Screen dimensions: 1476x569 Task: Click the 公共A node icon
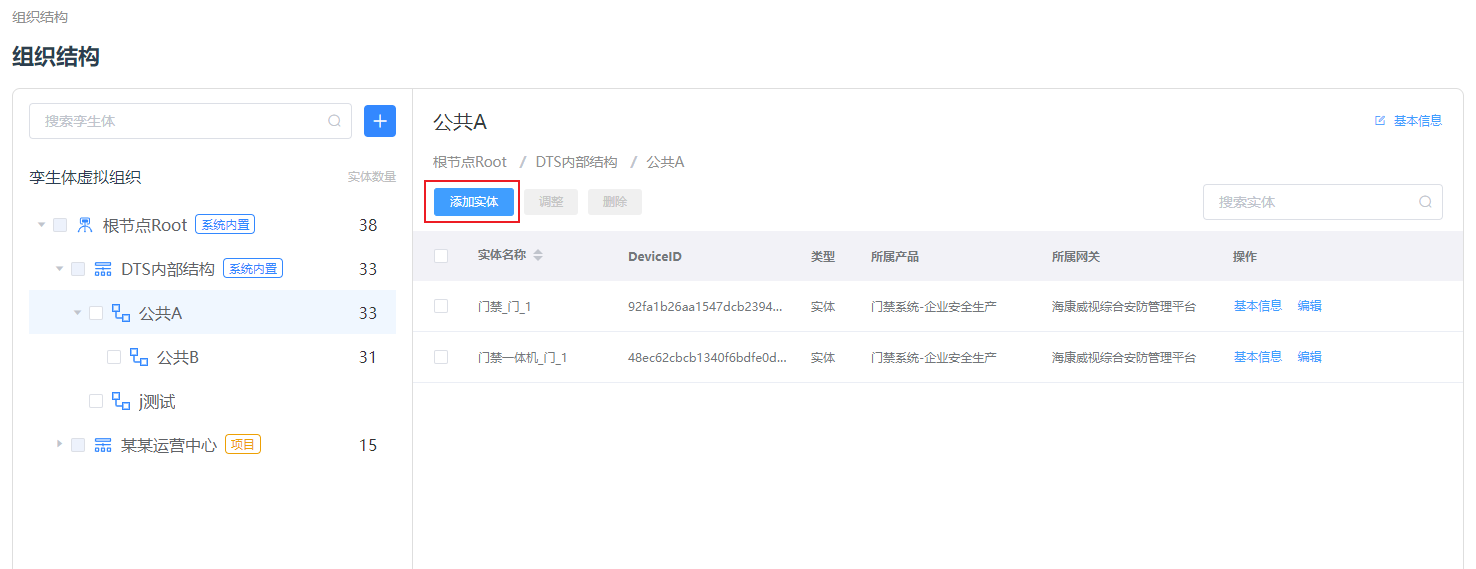tap(121, 313)
